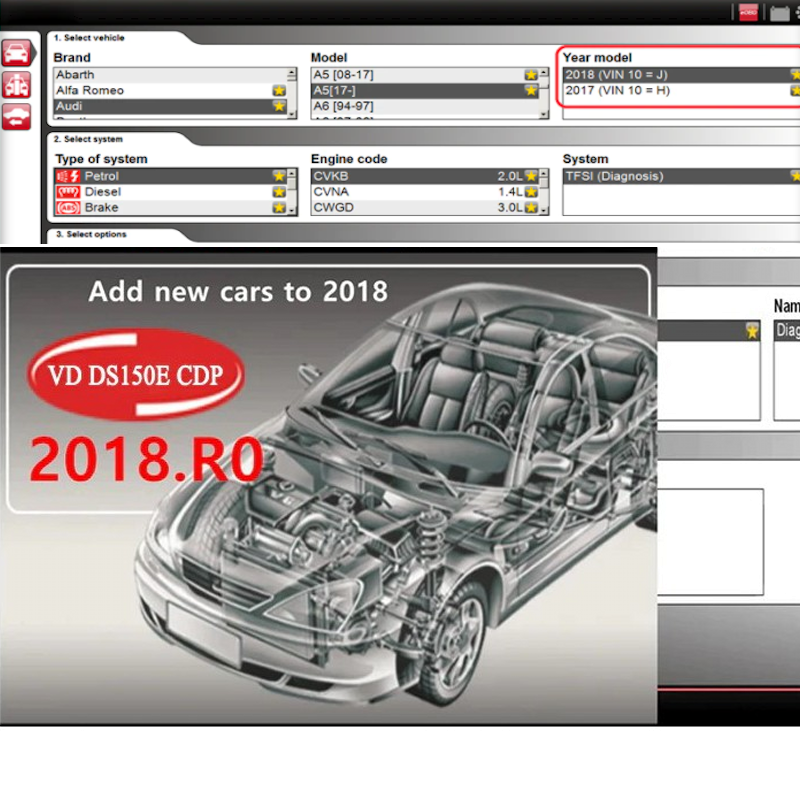
Task: Click the Brand list scroll up arrow
Action: (x=292, y=74)
